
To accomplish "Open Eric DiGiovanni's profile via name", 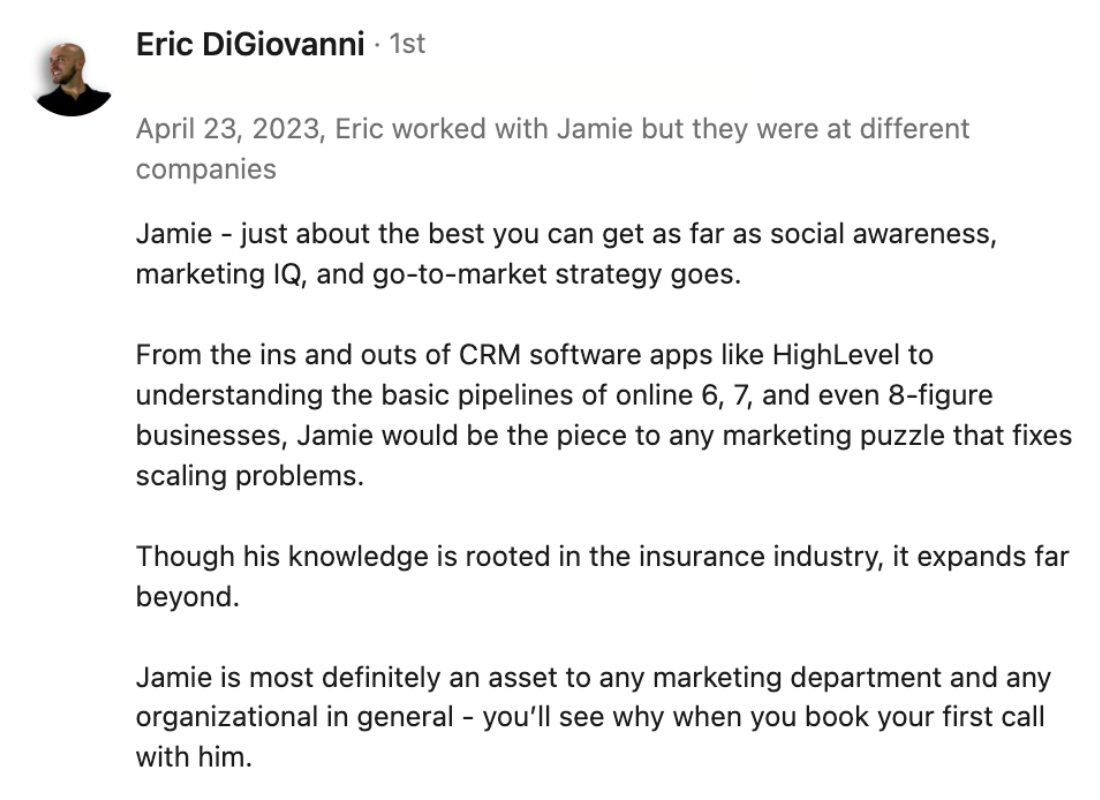I will 250,46.
